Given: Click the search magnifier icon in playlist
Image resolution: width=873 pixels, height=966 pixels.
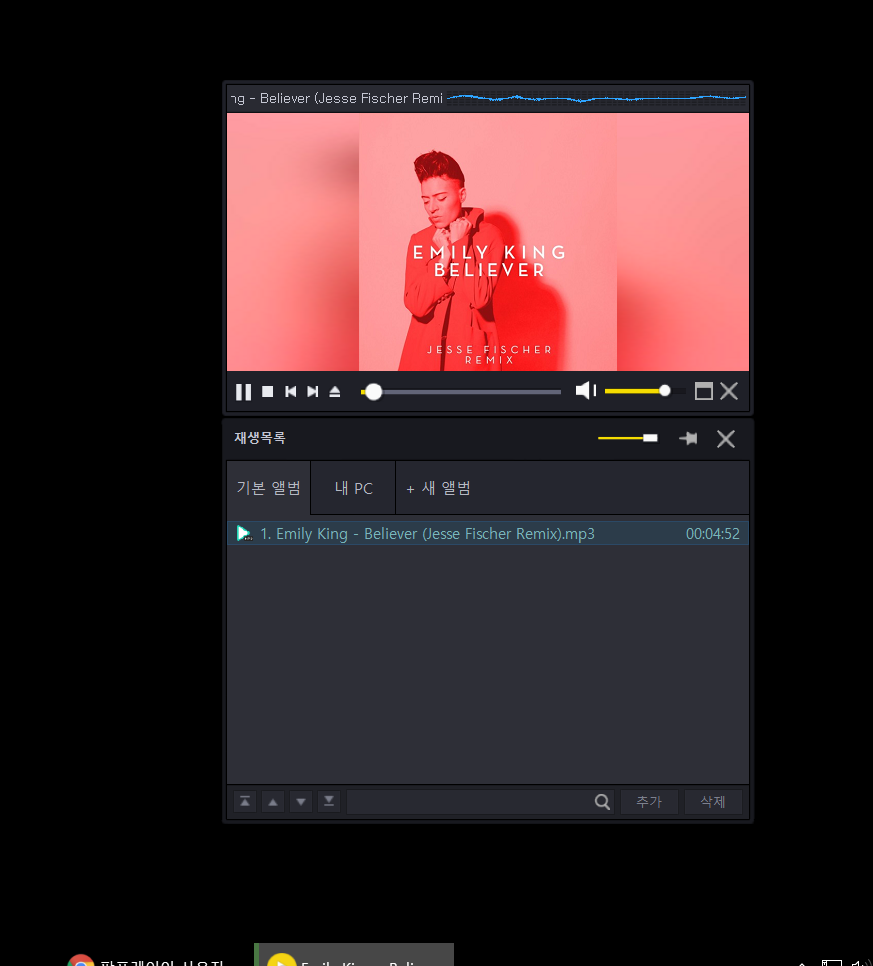Looking at the screenshot, I should coord(602,802).
